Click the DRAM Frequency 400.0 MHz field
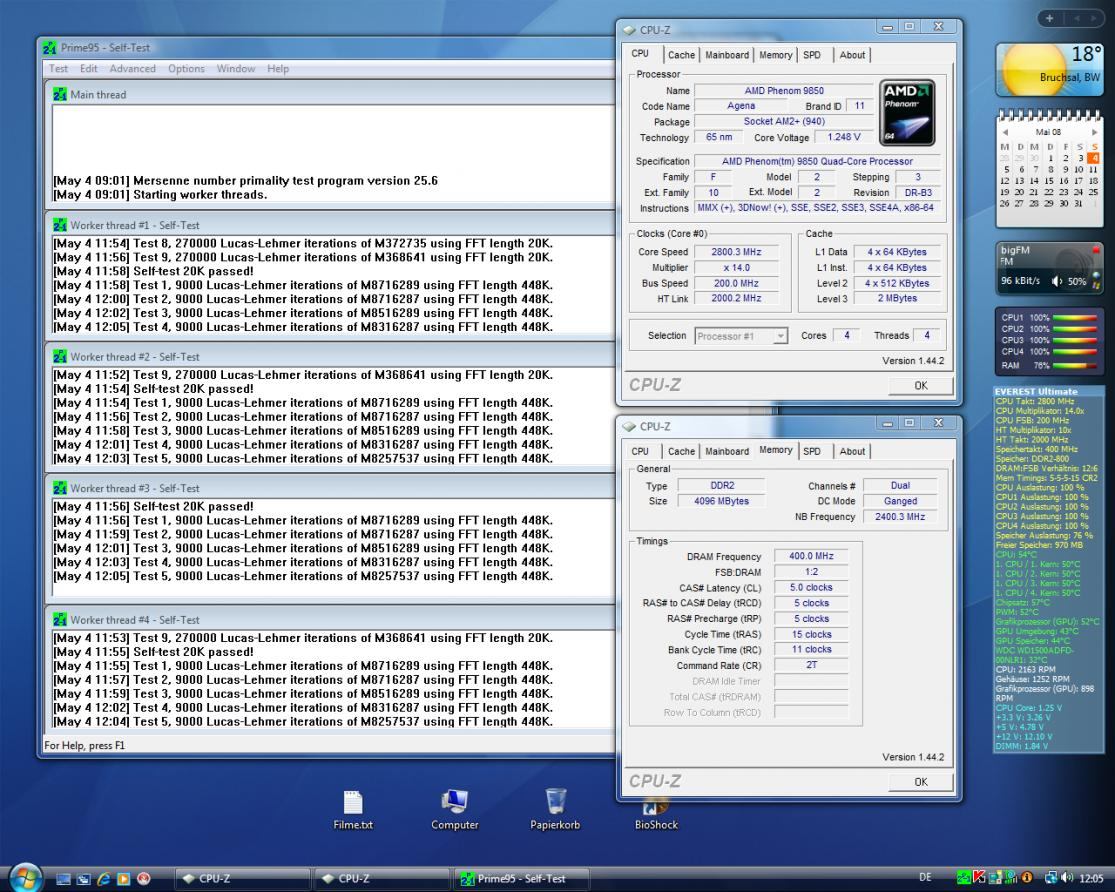The width and height of the screenshot is (1115, 892). click(811, 556)
